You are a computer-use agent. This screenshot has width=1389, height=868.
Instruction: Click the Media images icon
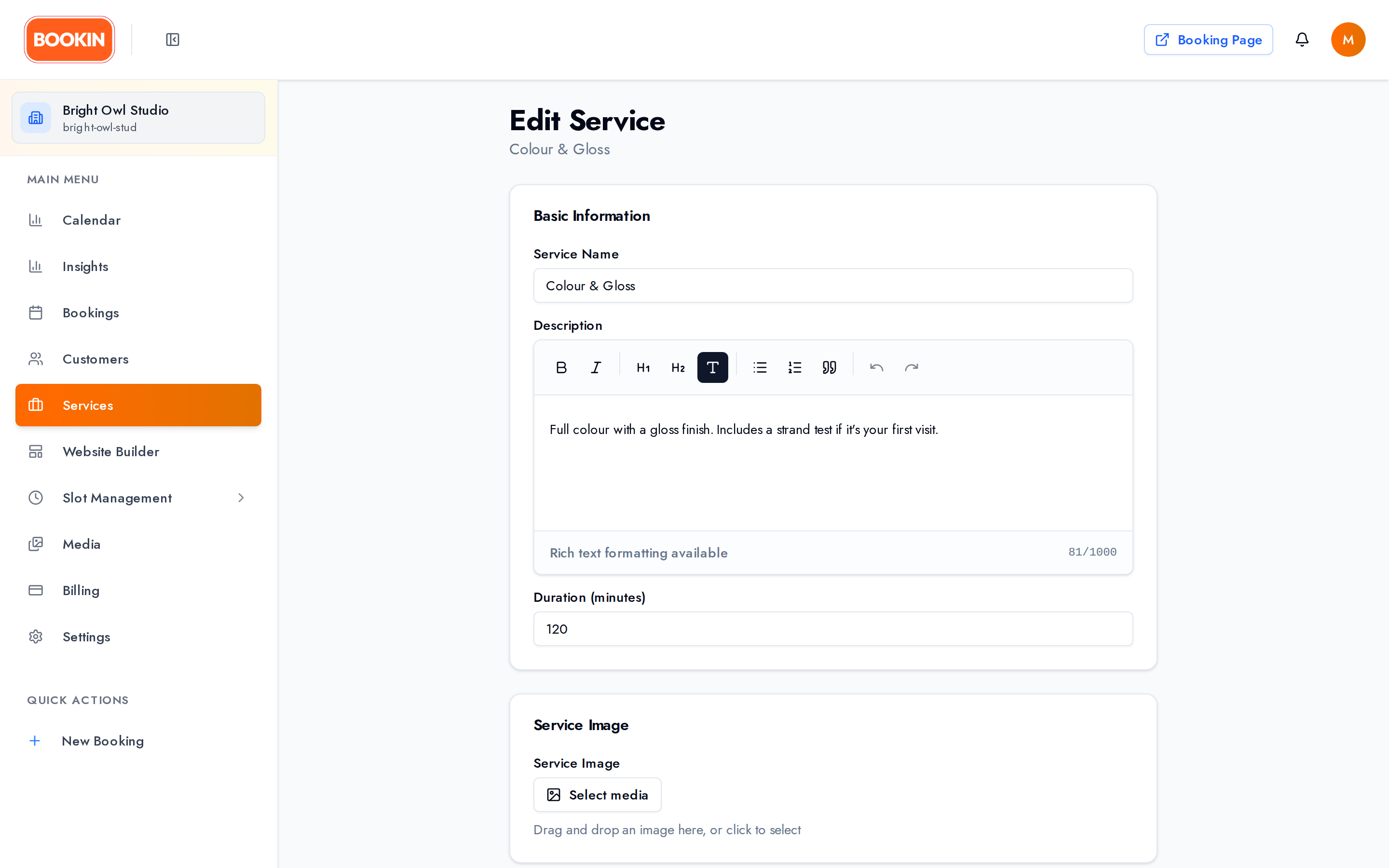[36, 544]
